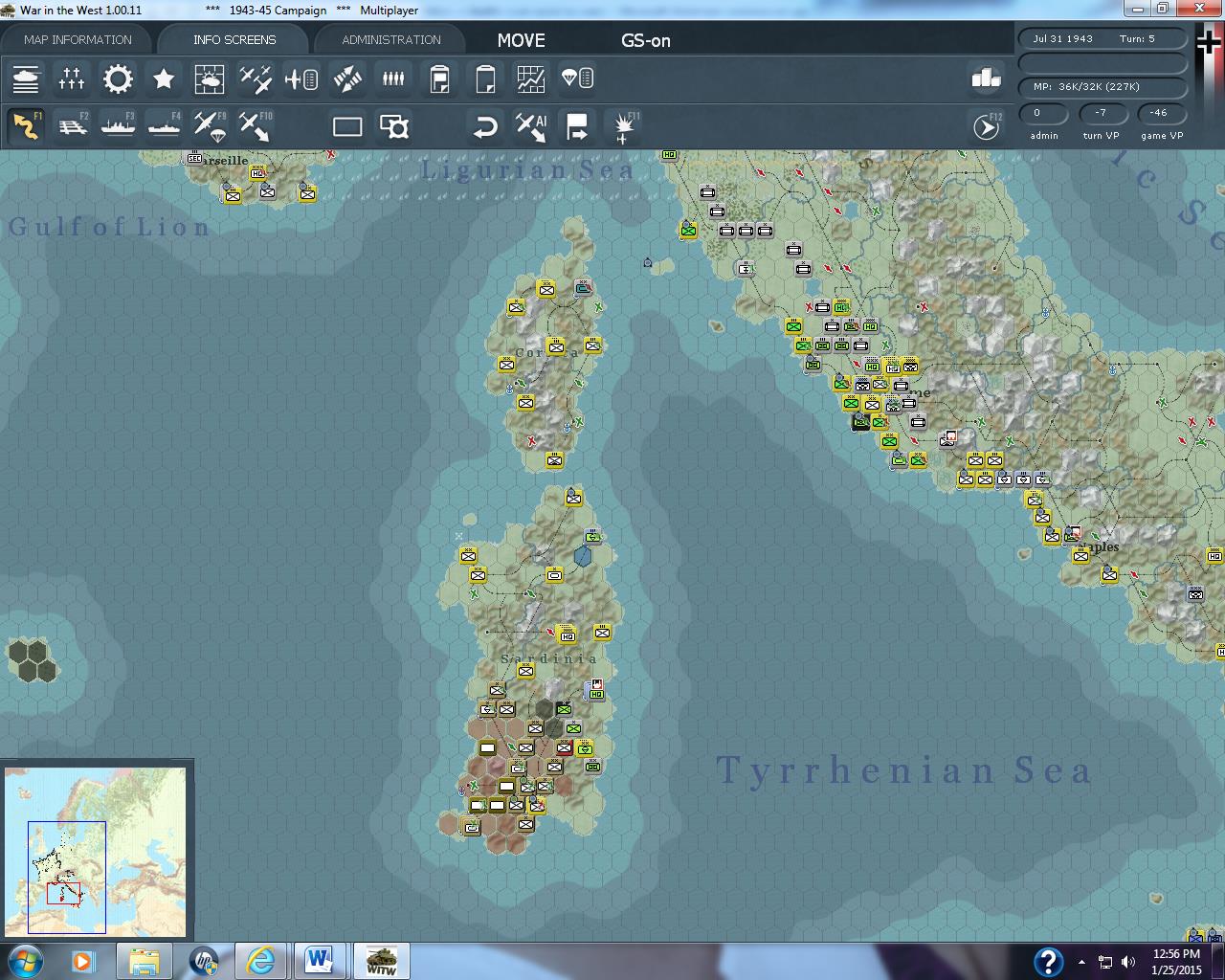Viewport: 1225px width, 980px height.
Task: Click the Naples city label
Action: pos(1099,547)
